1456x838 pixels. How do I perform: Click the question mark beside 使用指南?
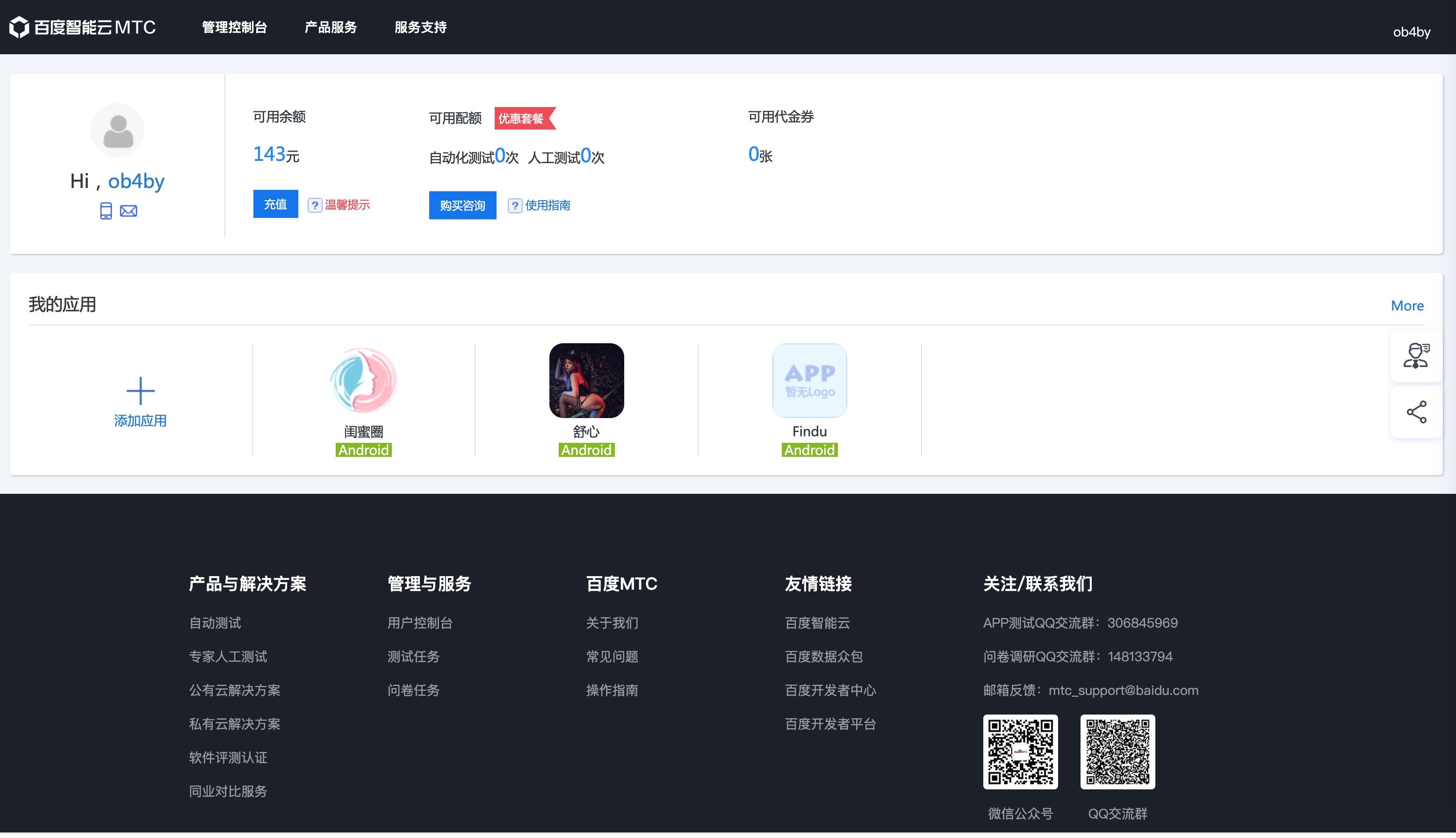pos(514,205)
